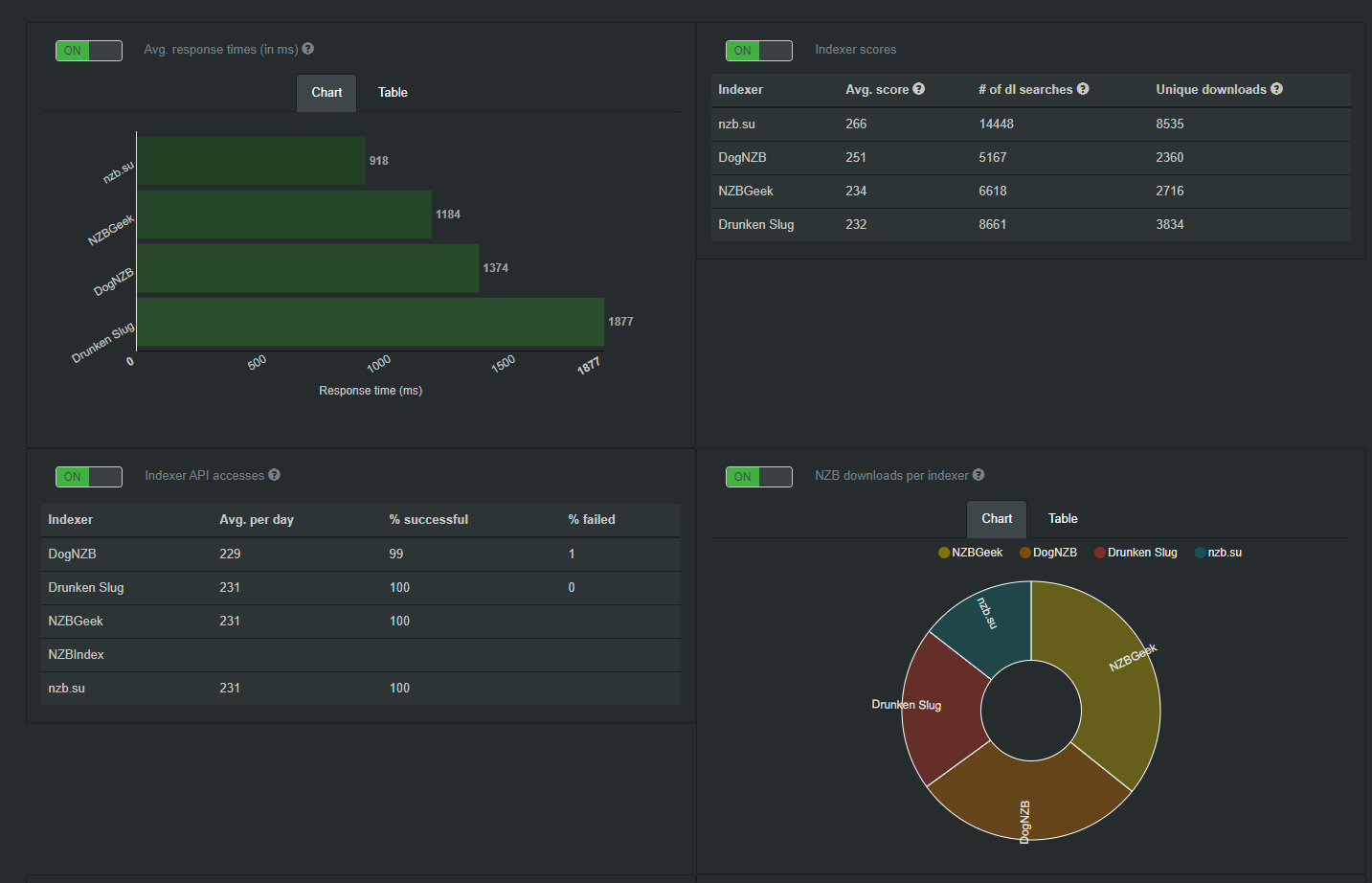Click help icon beside NZB downloads per indexer
The height and width of the screenshot is (883, 1372).
pos(978,475)
